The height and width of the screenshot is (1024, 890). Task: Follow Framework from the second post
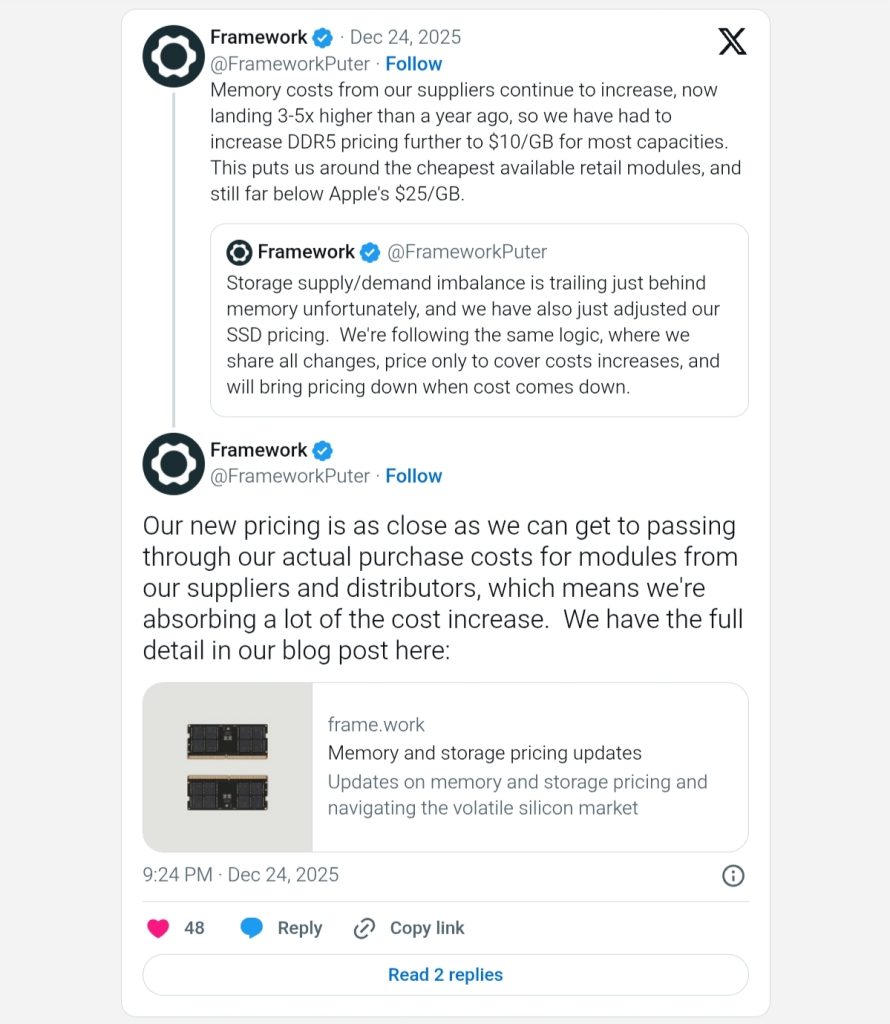(x=414, y=476)
